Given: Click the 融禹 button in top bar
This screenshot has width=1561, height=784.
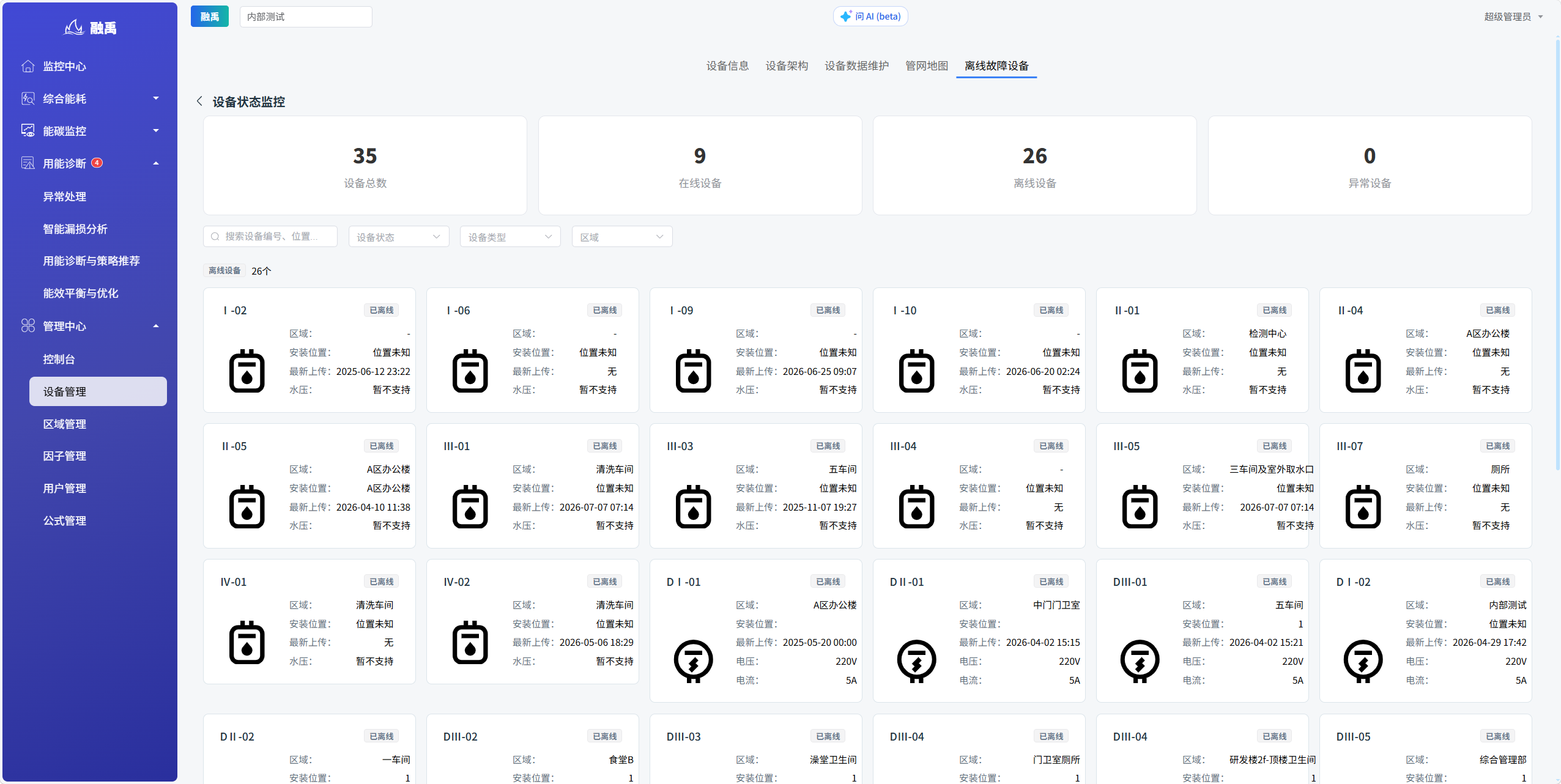Looking at the screenshot, I should (x=209, y=17).
